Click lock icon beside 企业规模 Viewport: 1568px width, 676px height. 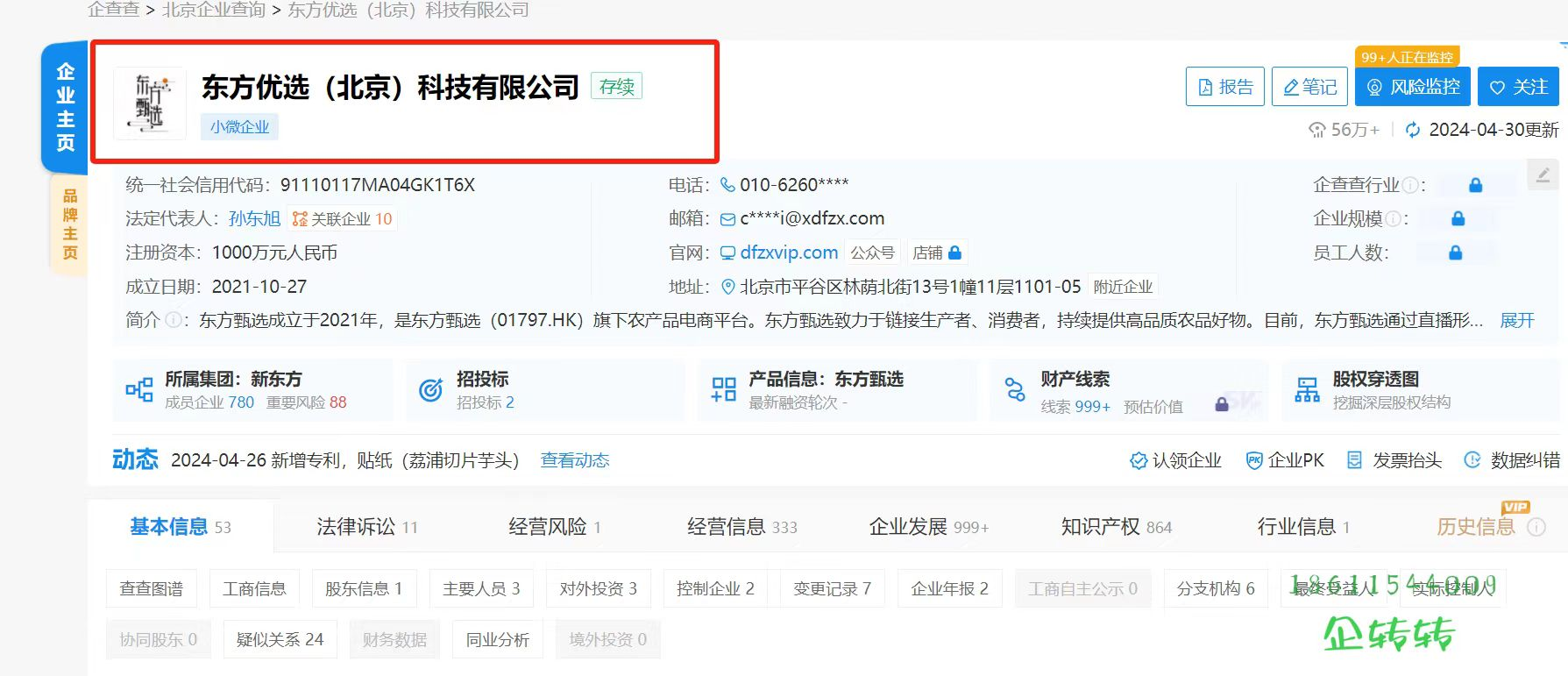pyautogui.click(x=1458, y=218)
